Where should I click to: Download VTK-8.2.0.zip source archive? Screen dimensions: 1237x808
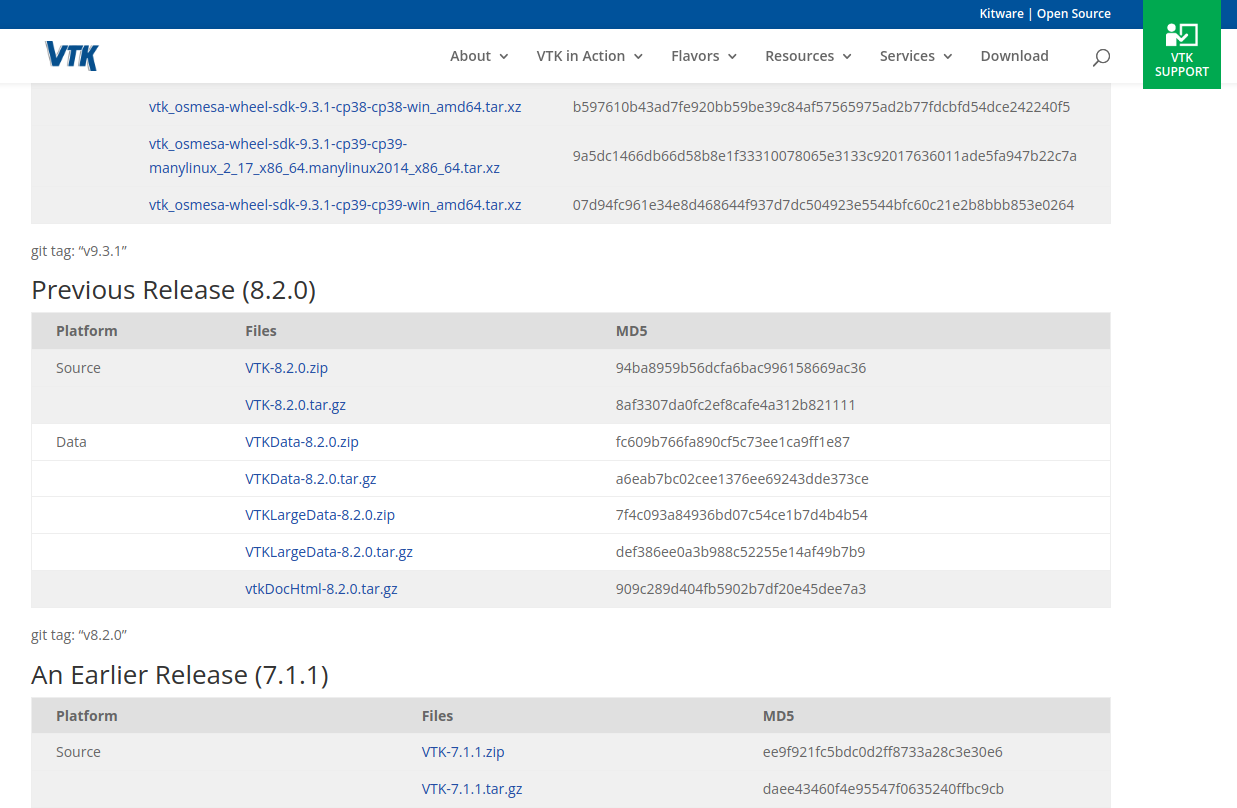click(287, 367)
